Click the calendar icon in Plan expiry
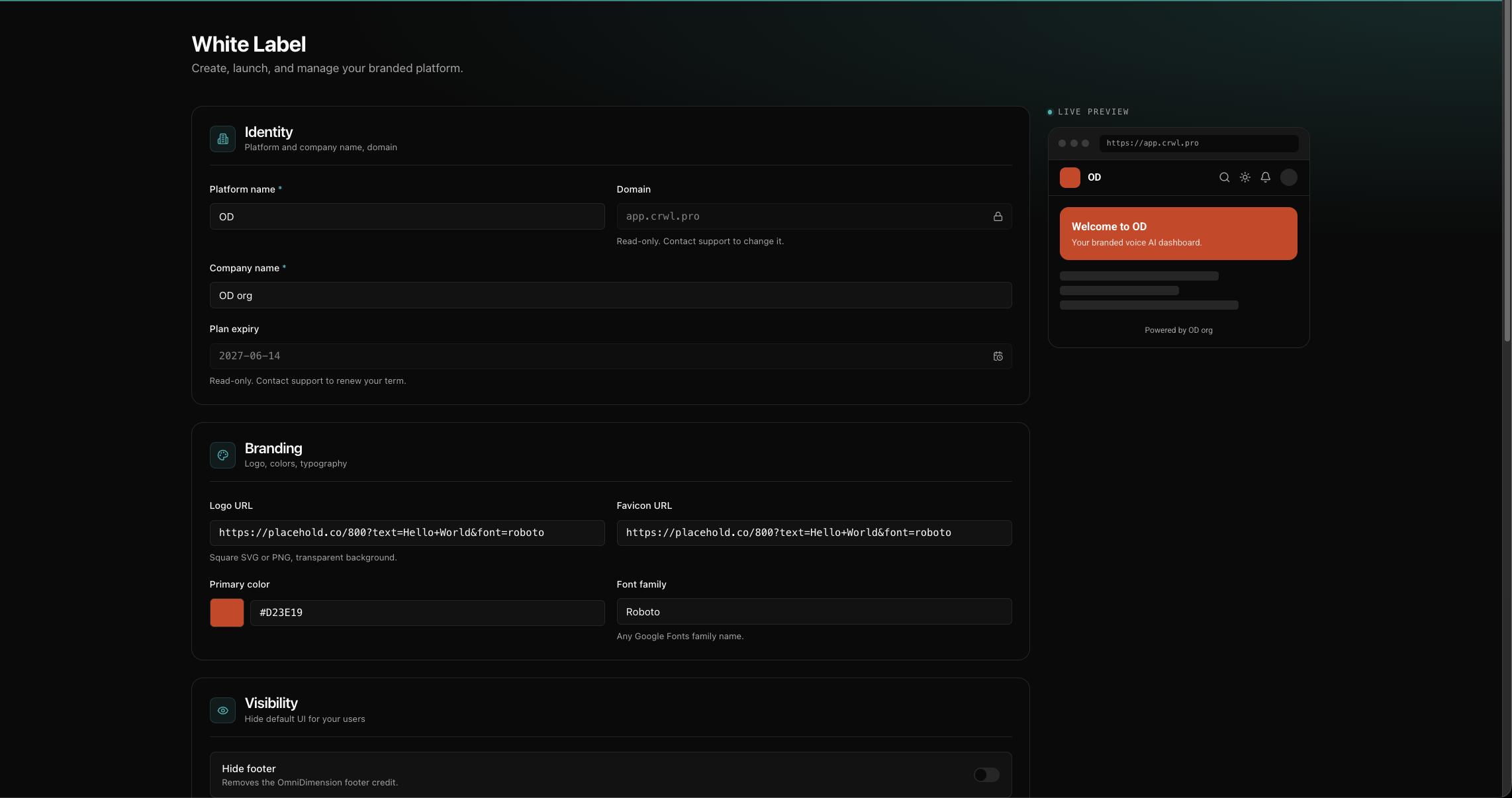The height and width of the screenshot is (798, 1512). 998,356
